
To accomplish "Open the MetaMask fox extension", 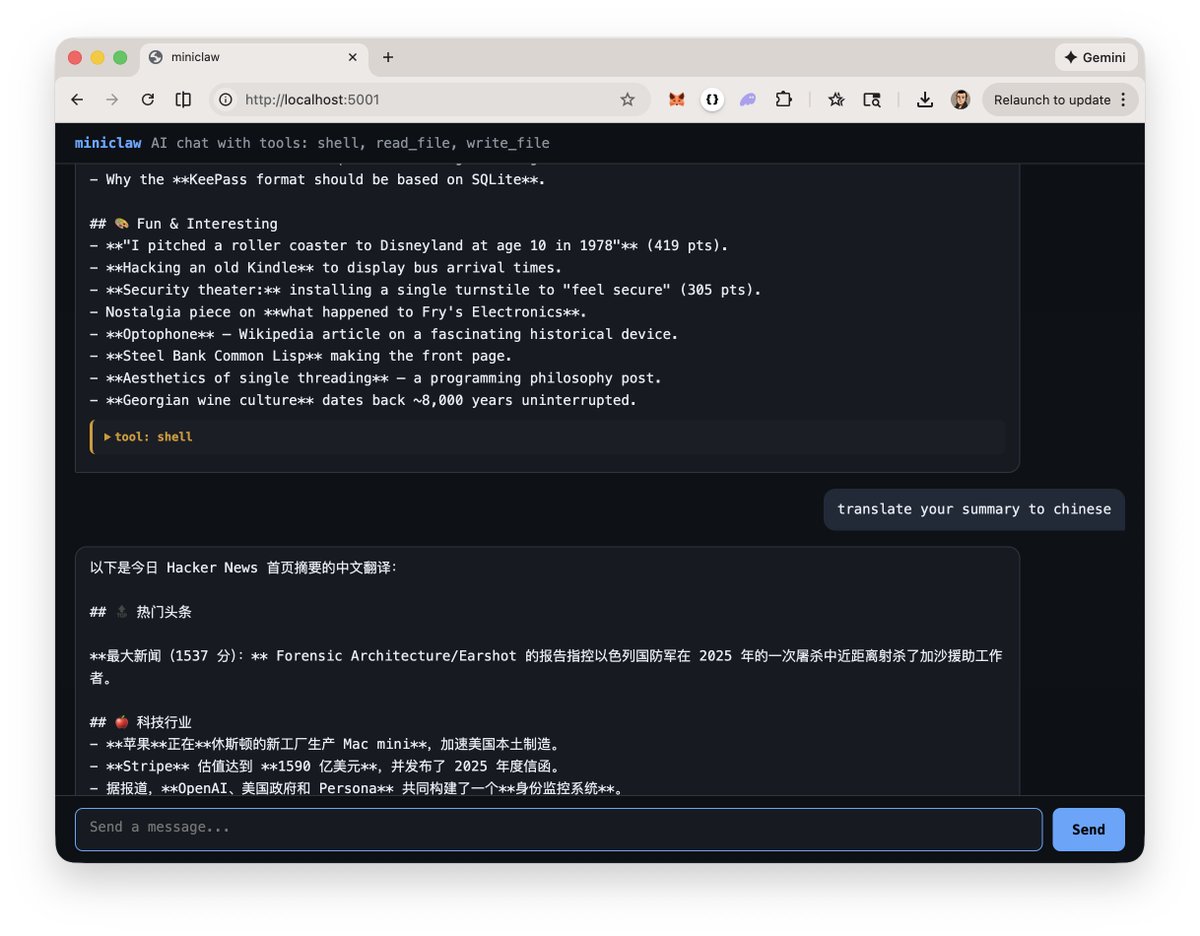I will (x=677, y=100).
